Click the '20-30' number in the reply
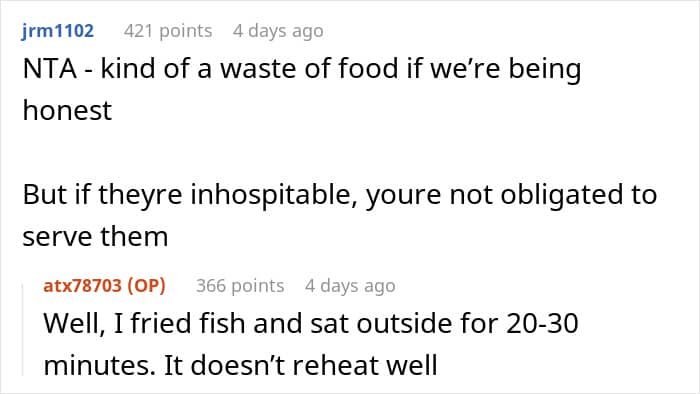The image size is (700, 394). tap(542, 323)
